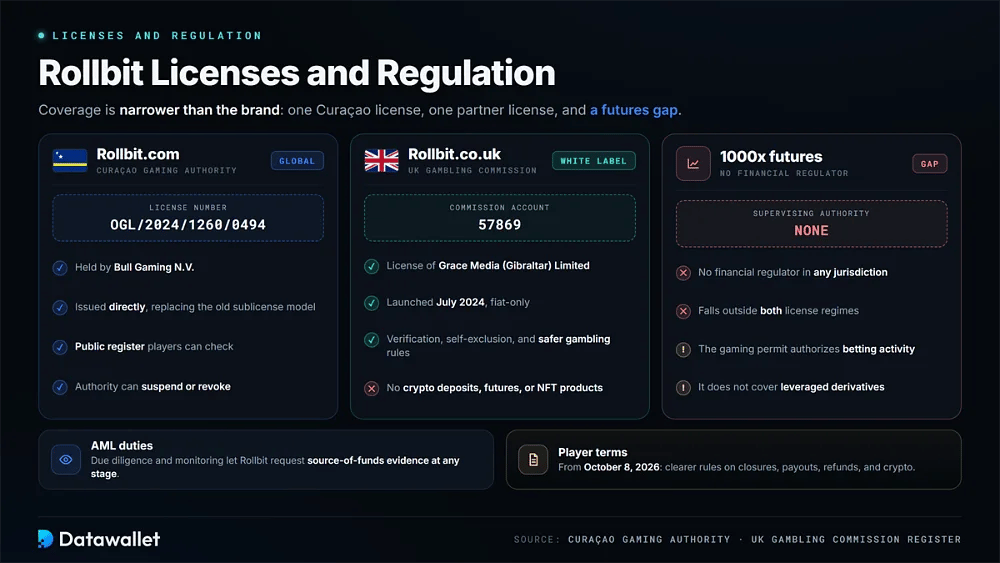Viewport: 1000px width, 563px height.
Task: Click "The gaming permit authorizes betting activity" line
Action: click(806, 349)
